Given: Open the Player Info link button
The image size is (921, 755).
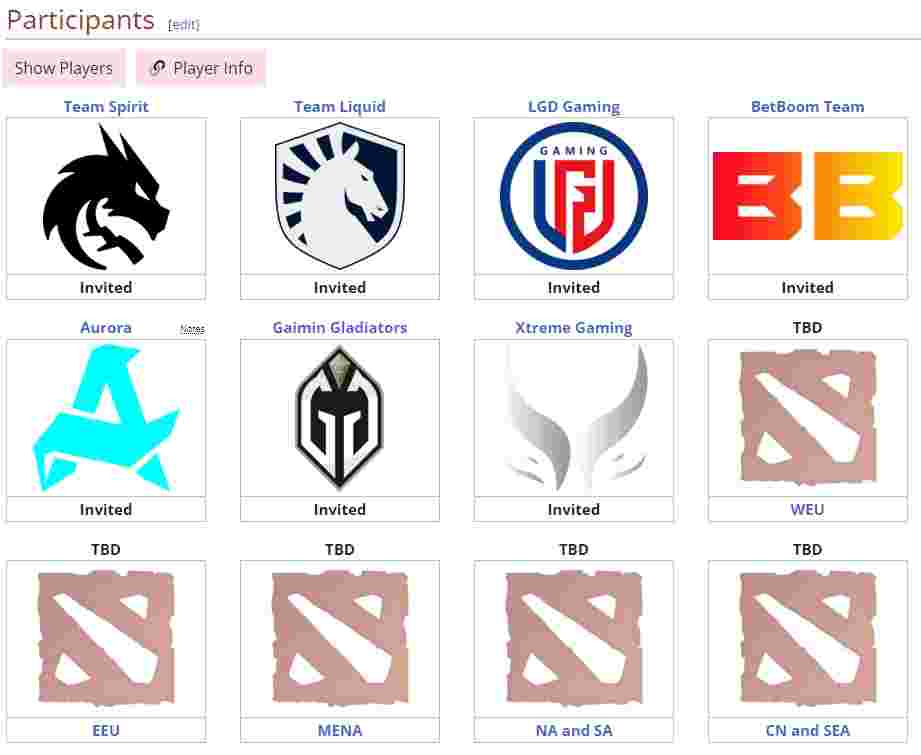Looking at the screenshot, I should coord(201,68).
